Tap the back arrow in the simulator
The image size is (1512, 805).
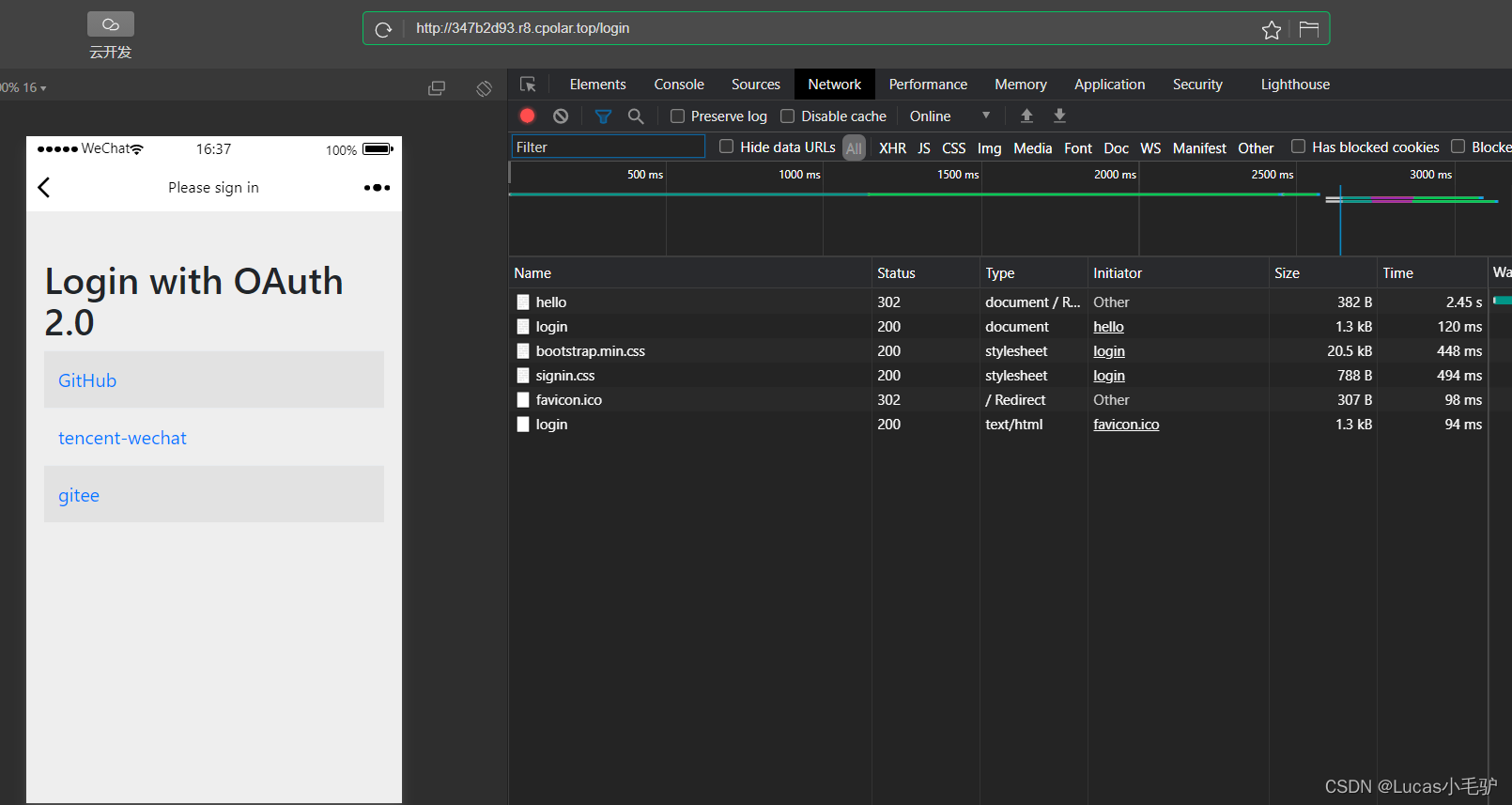[x=44, y=187]
